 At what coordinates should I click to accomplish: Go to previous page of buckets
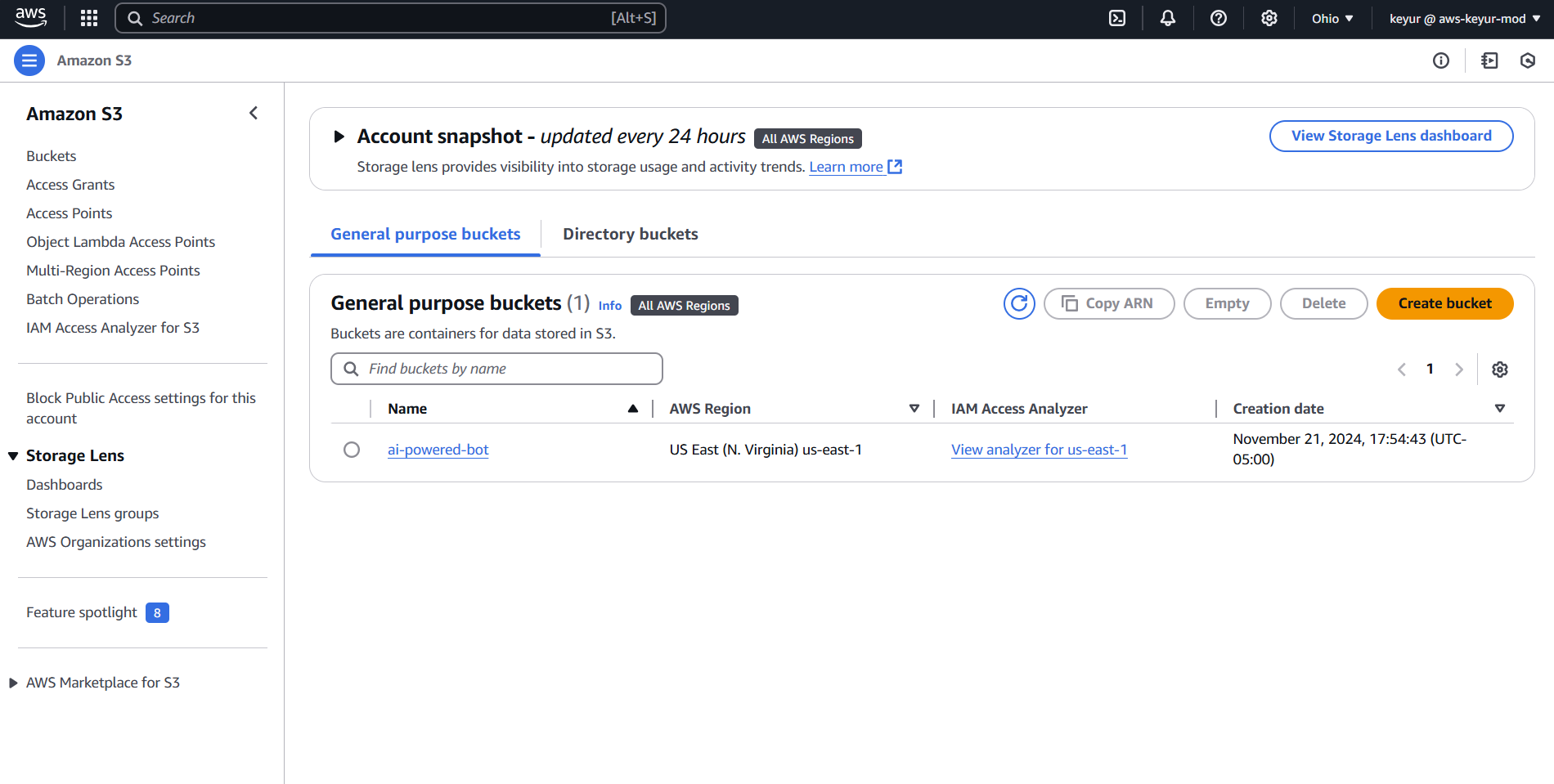[x=1402, y=370]
